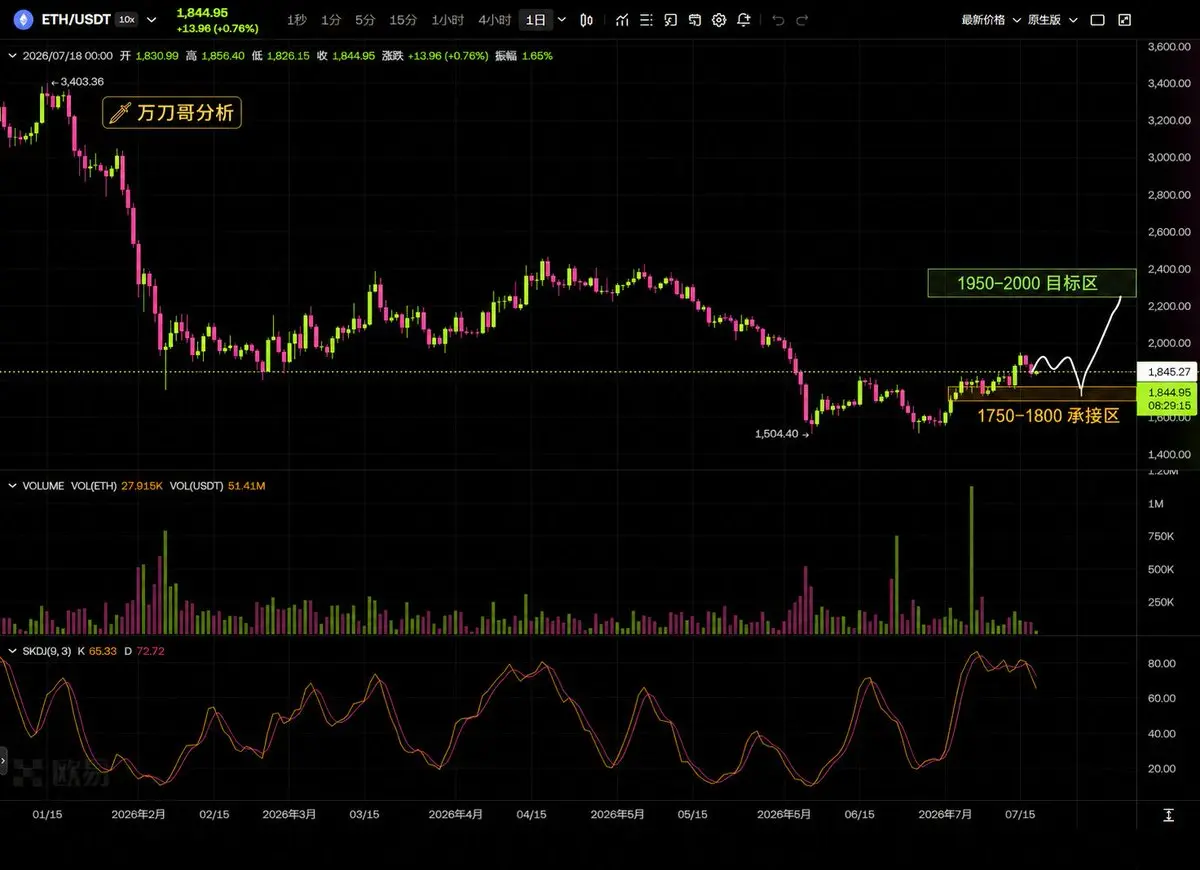
Task: Expand more timeframes next to 1日
Action: coord(561,20)
